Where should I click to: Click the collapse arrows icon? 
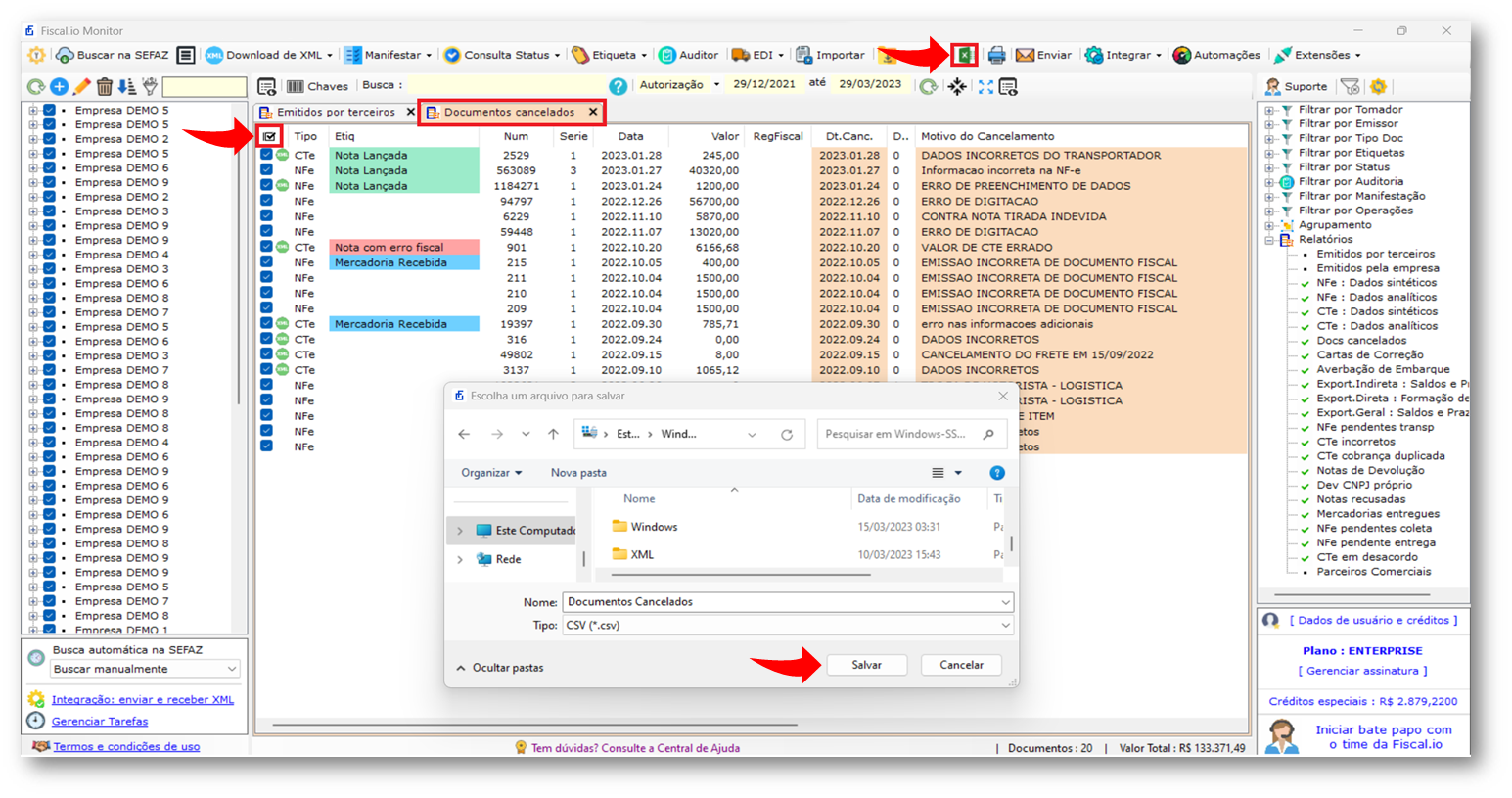click(x=957, y=86)
